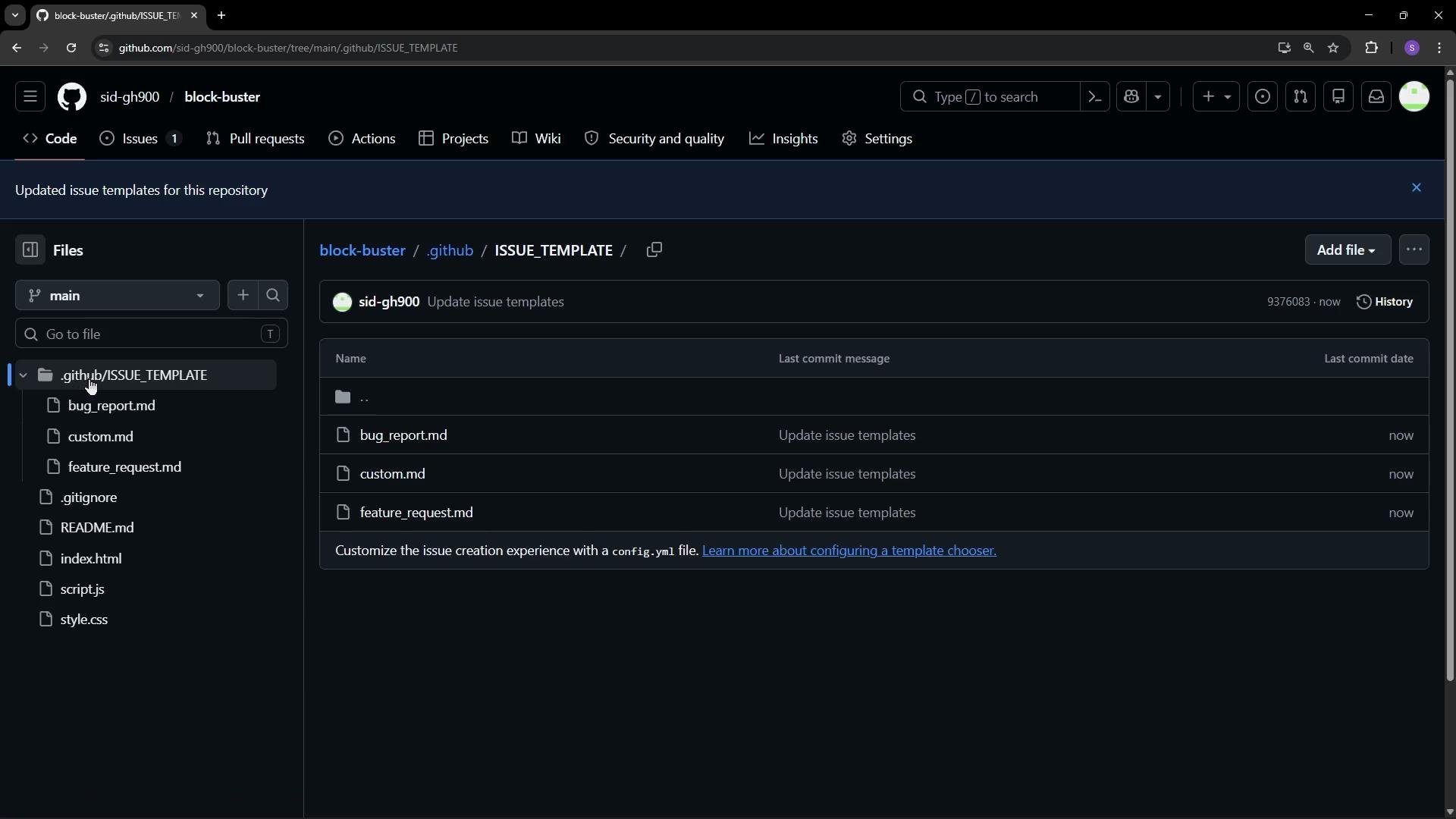This screenshot has height=819, width=1456.
Task: Switch to the Pull requests tab
Action: (256, 139)
